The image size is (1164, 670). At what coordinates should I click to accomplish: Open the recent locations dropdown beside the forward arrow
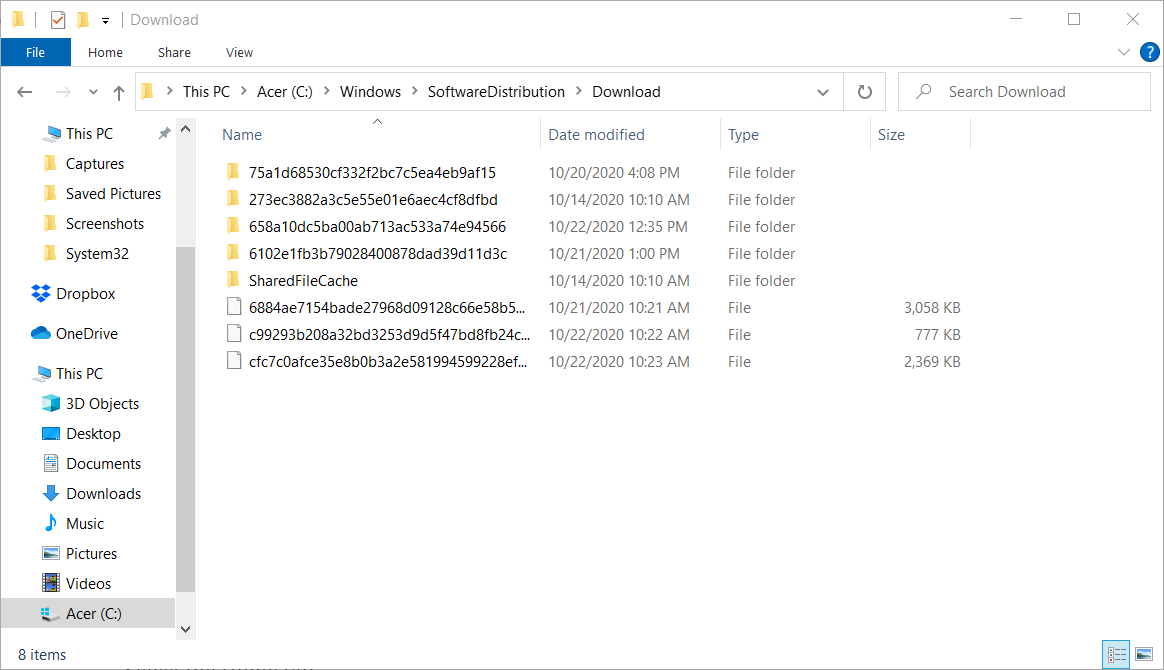tap(92, 91)
